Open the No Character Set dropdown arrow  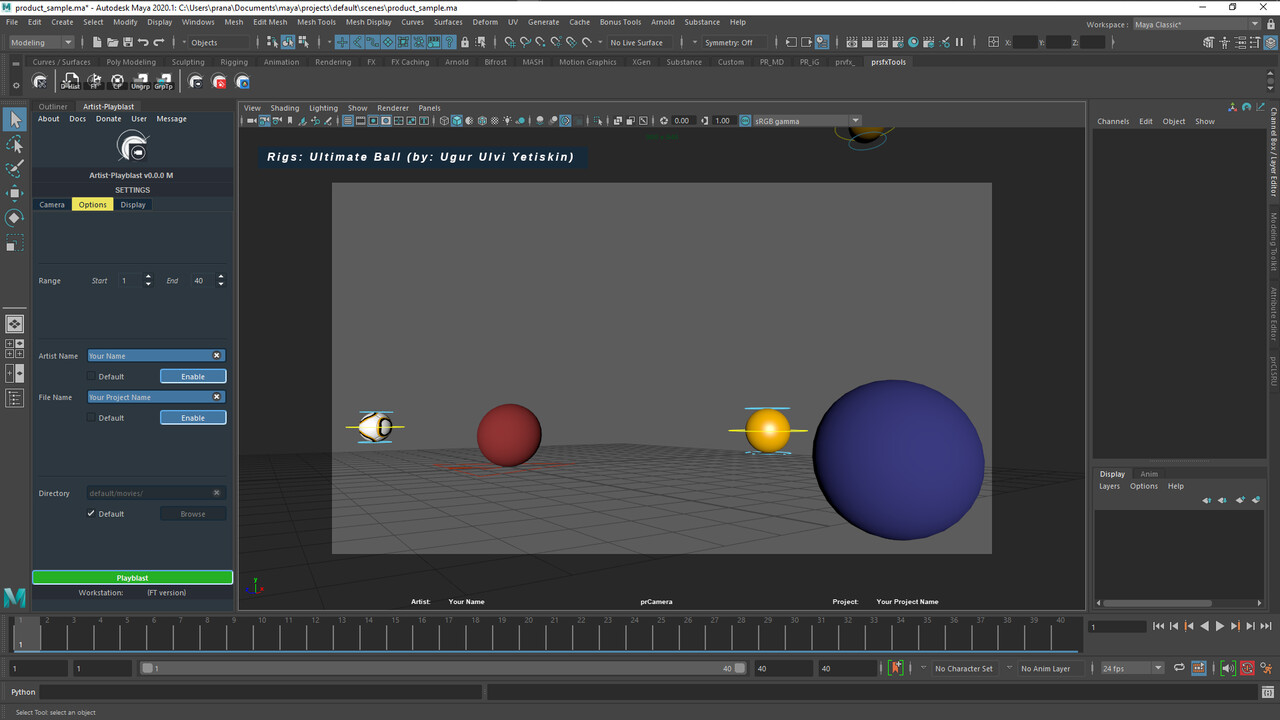click(x=924, y=668)
